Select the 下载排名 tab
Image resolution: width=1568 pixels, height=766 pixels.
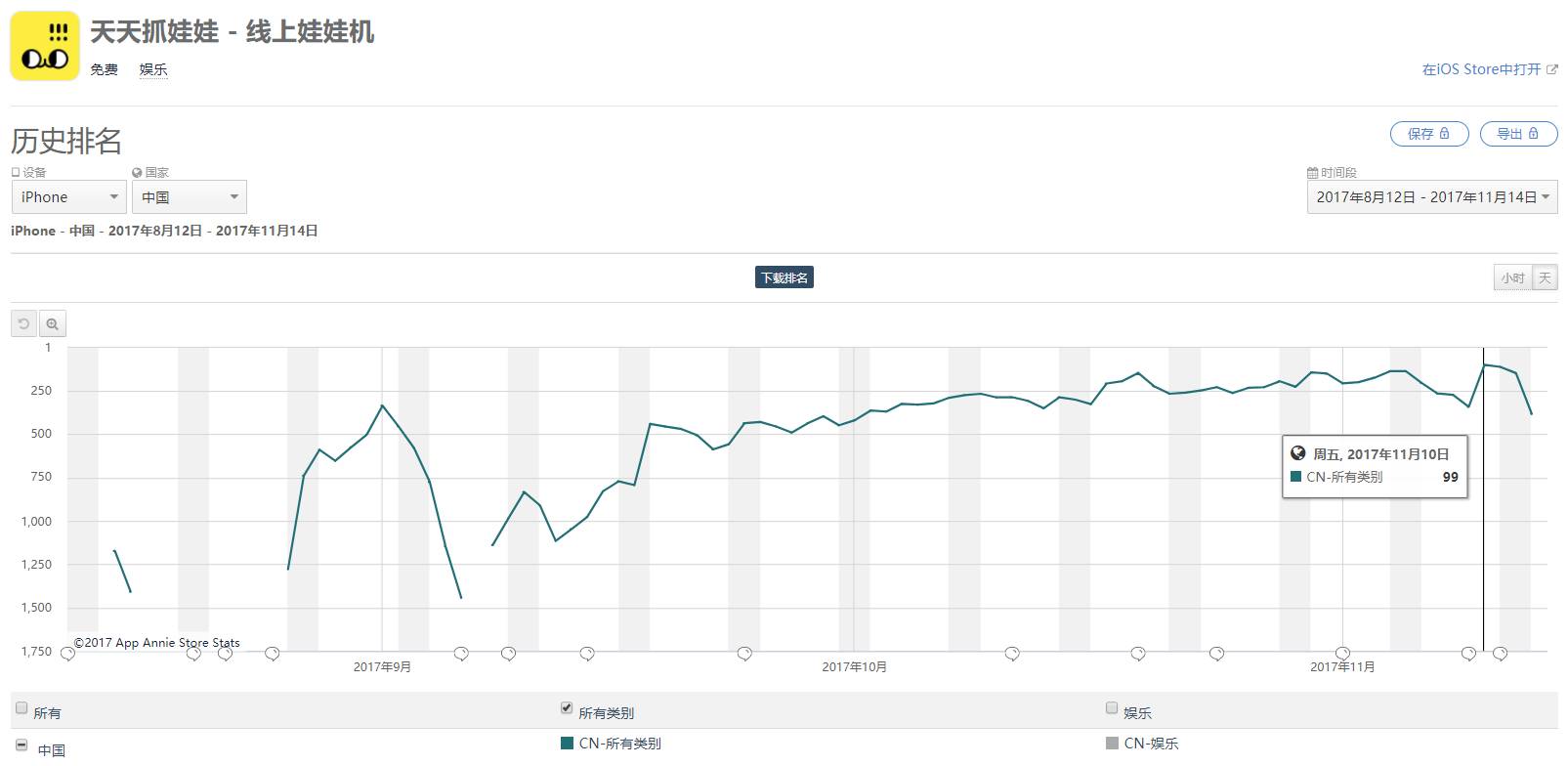pyautogui.click(x=784, y=277)
